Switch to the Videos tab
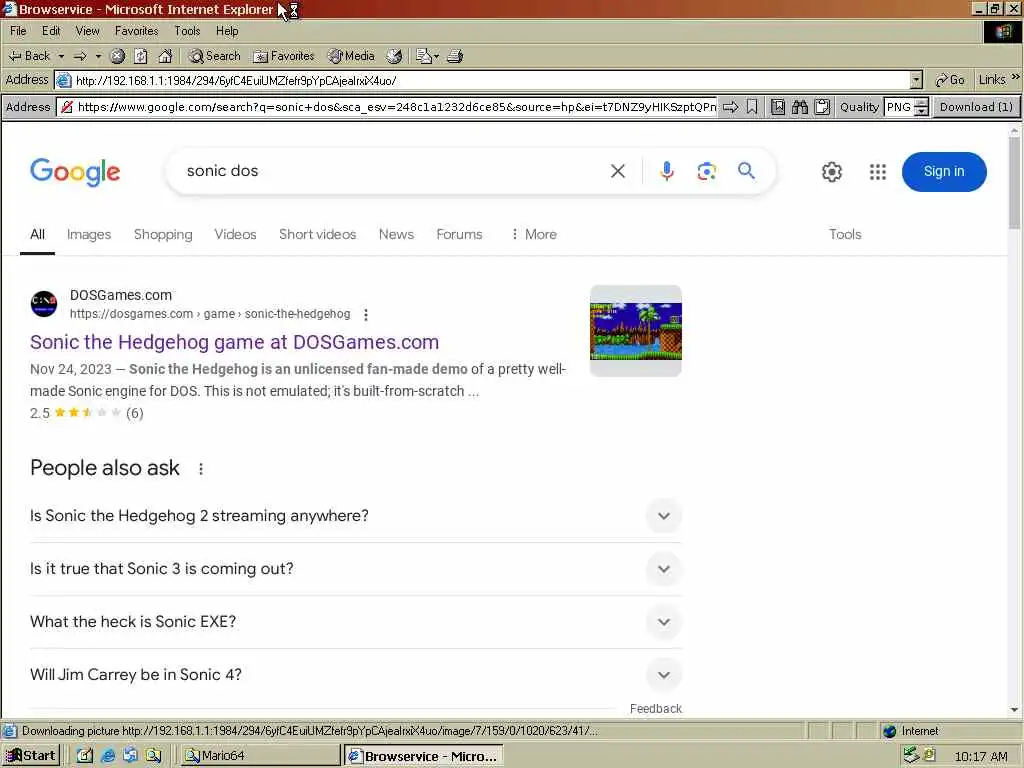Viewport: 1024px width, 768px height. click(x=235, y=234)
